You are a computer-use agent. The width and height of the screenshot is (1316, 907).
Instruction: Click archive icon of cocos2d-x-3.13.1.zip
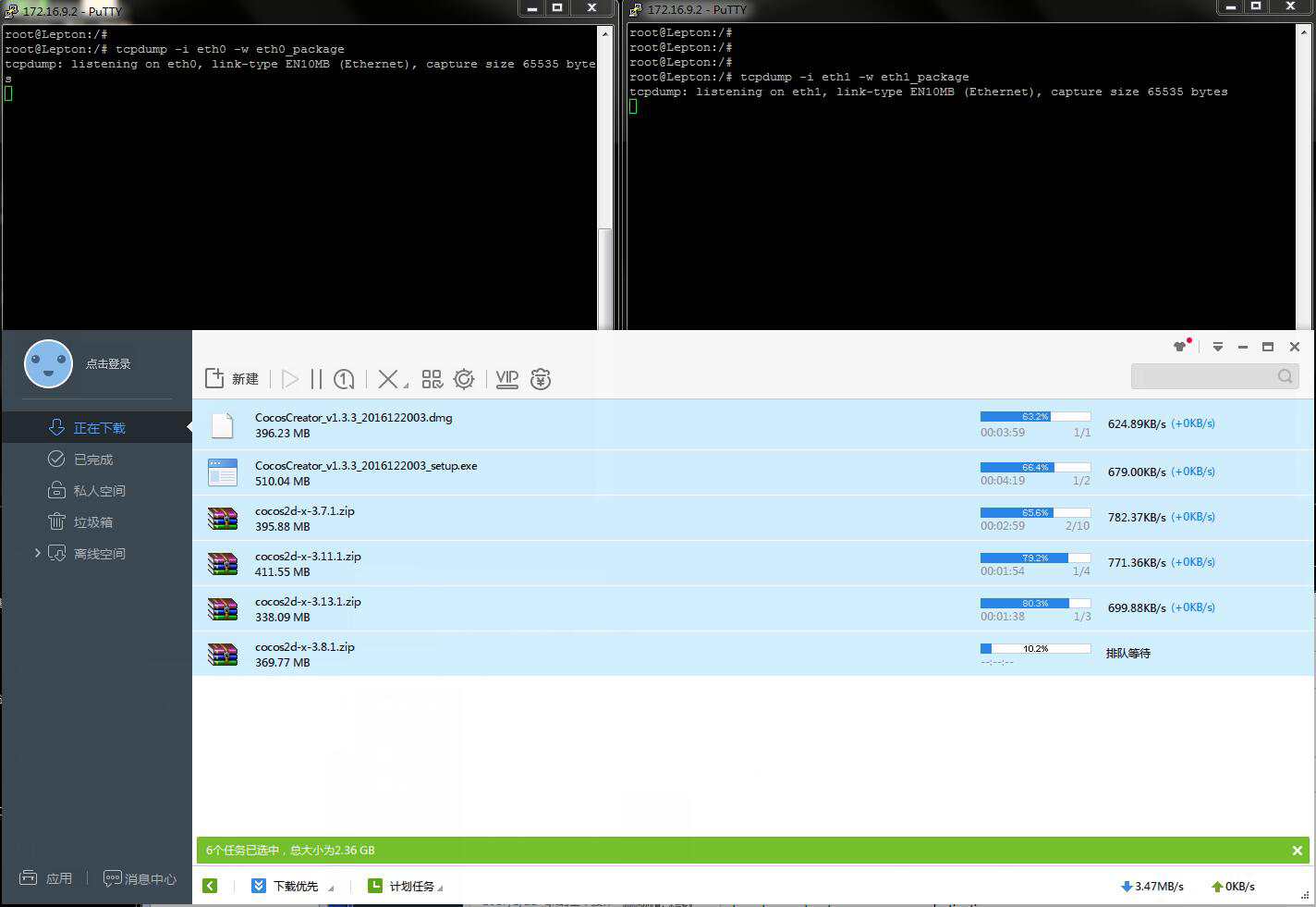[x=223, y=608]
